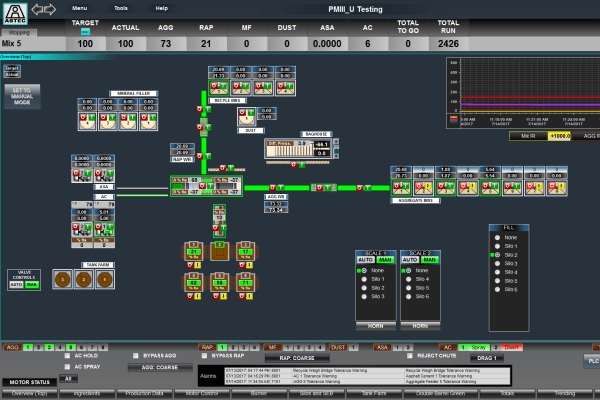Select aggregate bin 1 feeder icon

(x=401, y=188)
